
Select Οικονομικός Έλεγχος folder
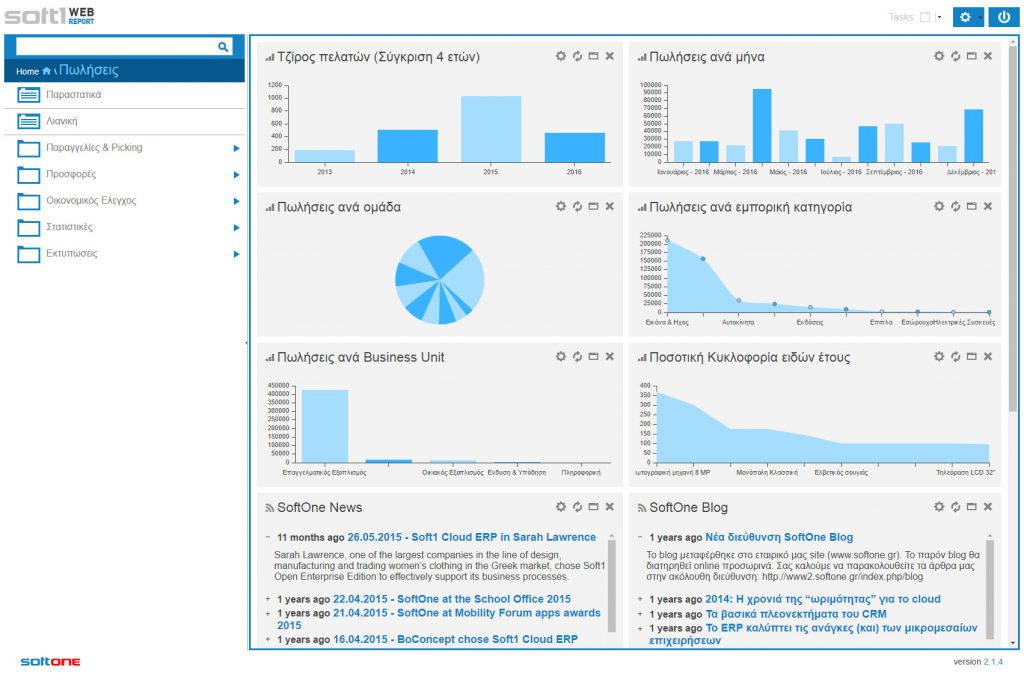(x=124, y=201)
